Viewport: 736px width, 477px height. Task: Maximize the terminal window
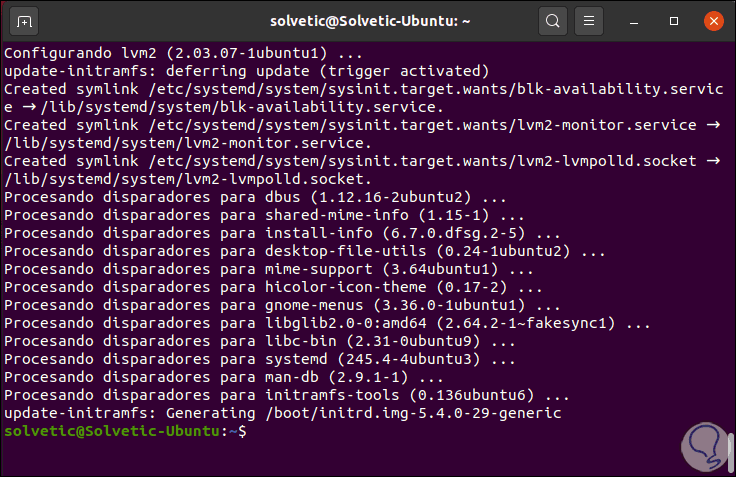point(674,21)
